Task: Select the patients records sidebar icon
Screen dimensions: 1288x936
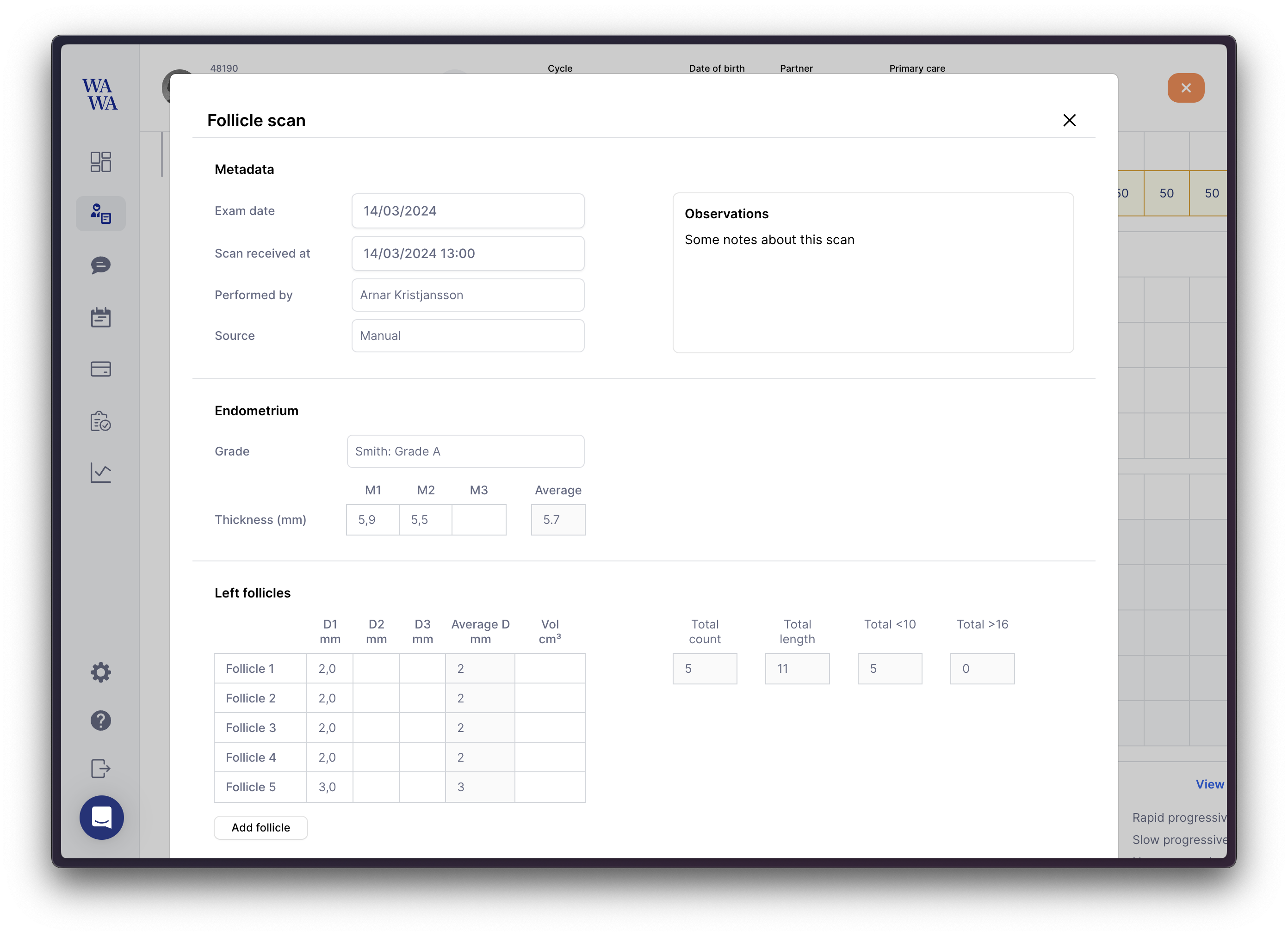Action: [100, 214]
